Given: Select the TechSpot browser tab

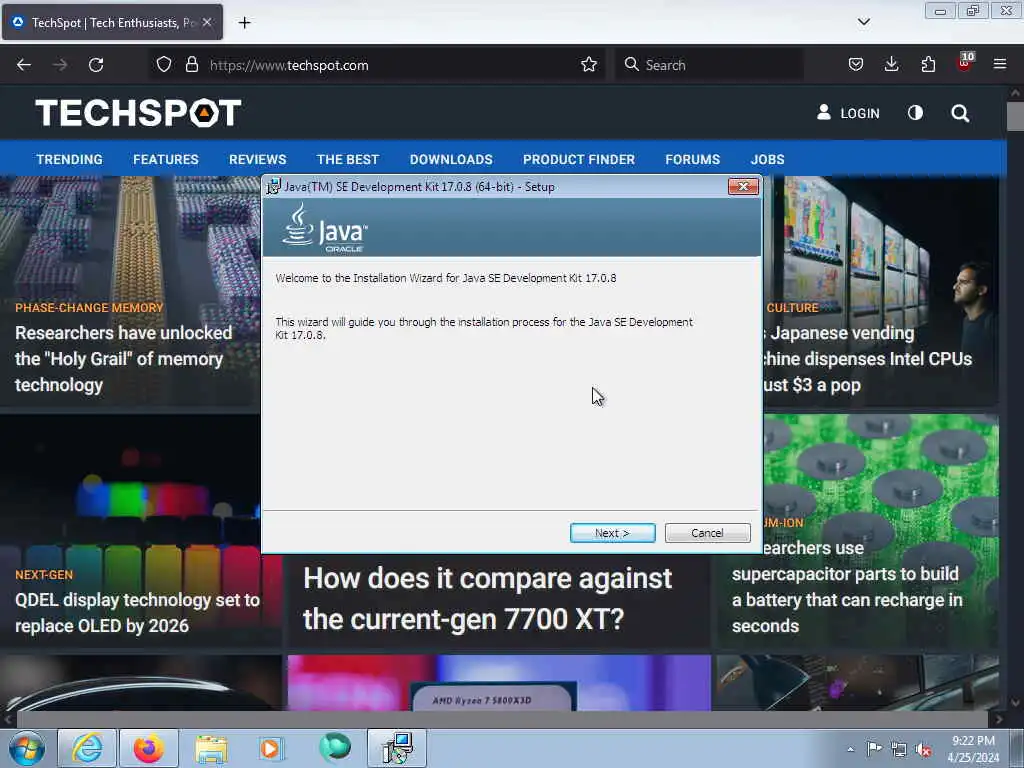Looking at the screenshot, I should point(112,23).
